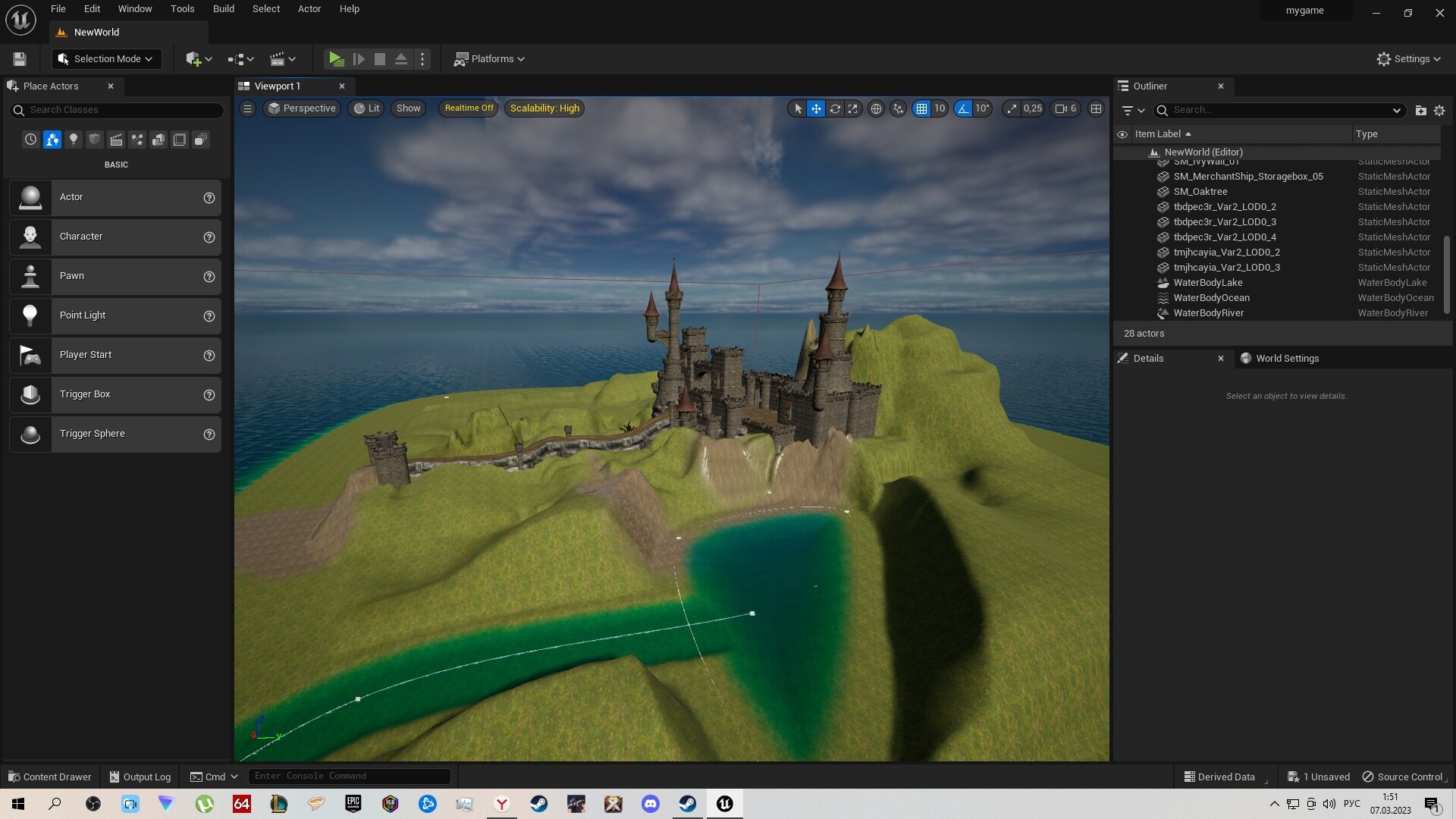The width and height of the screenshot is (1456, 819).
Task: Open the Build menu
Action: point(223,8)
